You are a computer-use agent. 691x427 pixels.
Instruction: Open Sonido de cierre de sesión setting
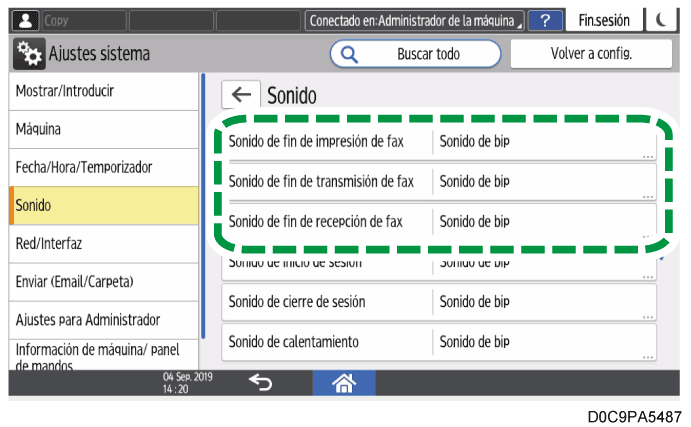click(x=438, y=301)
